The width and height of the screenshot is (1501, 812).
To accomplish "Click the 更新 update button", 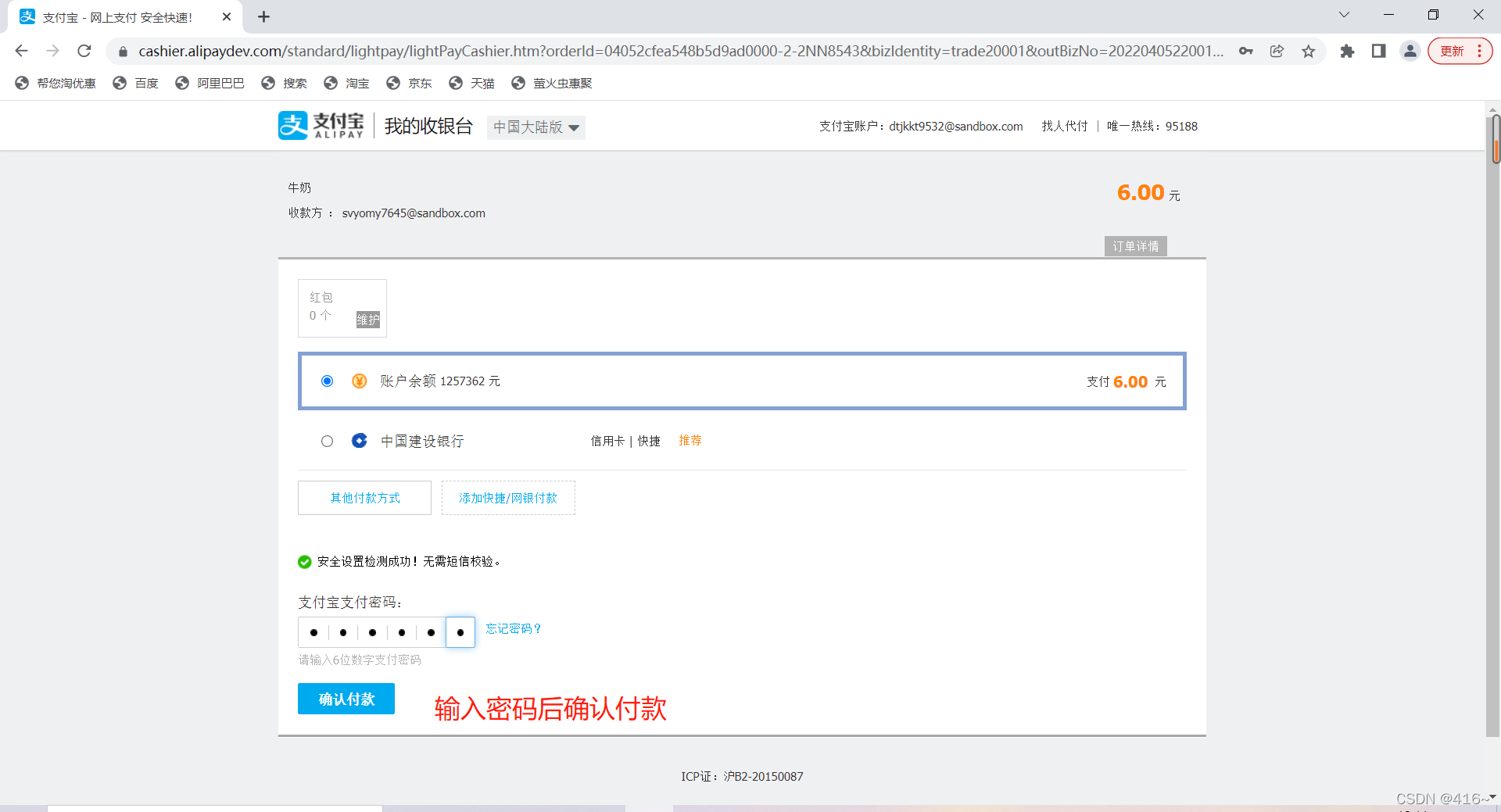I will (x=1452, y=51).
